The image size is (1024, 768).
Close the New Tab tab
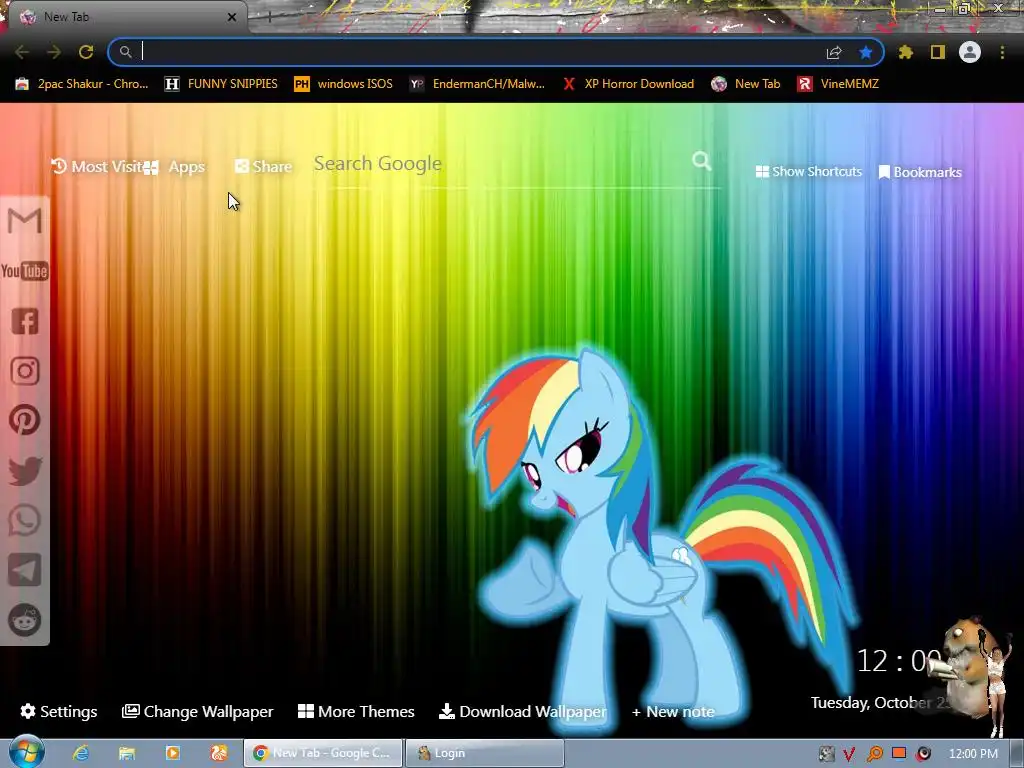[x=232, y=17]
